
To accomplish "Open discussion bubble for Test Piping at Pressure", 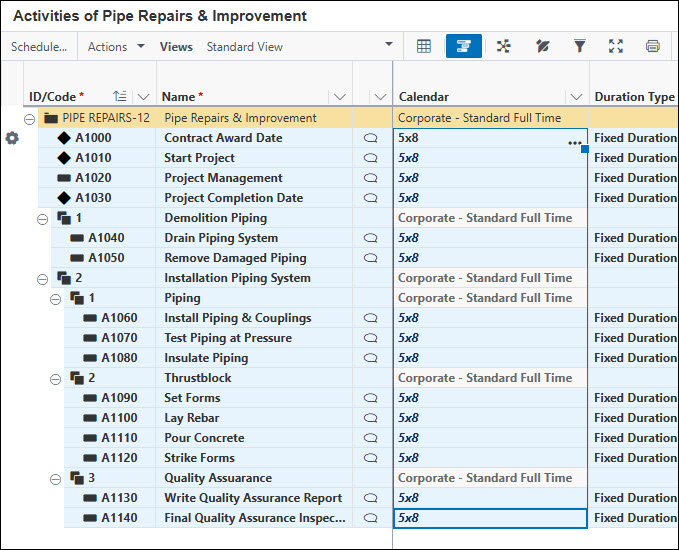I will pos(371,338).
